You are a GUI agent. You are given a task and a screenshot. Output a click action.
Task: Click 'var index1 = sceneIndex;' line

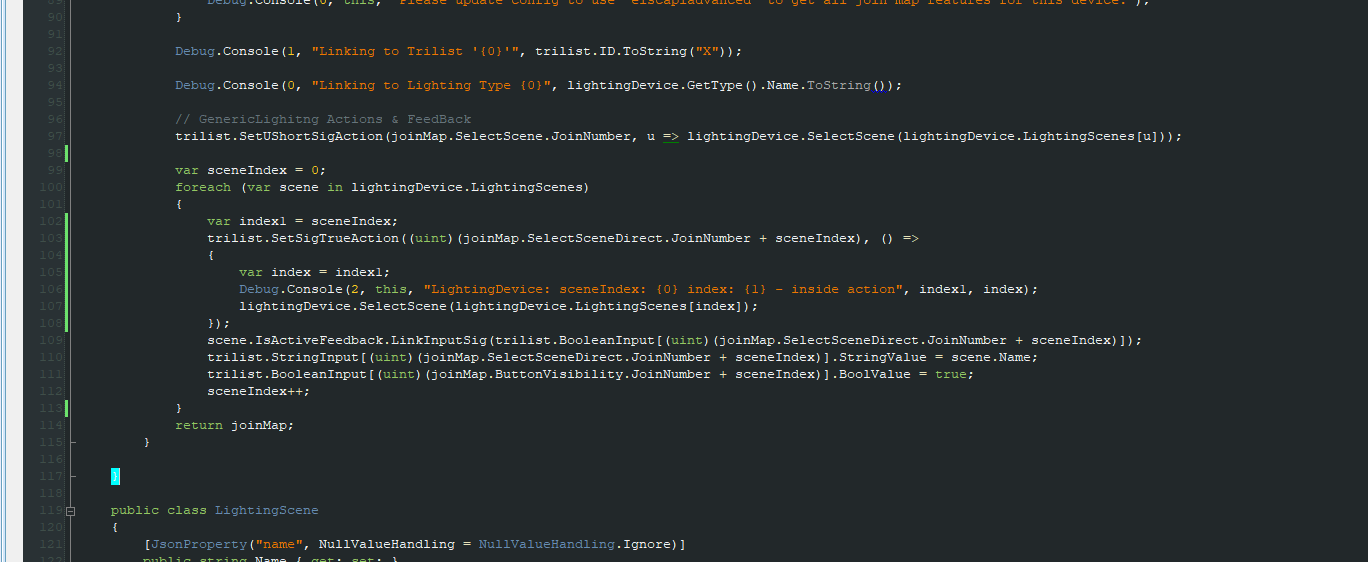click(x=303, y=221)
